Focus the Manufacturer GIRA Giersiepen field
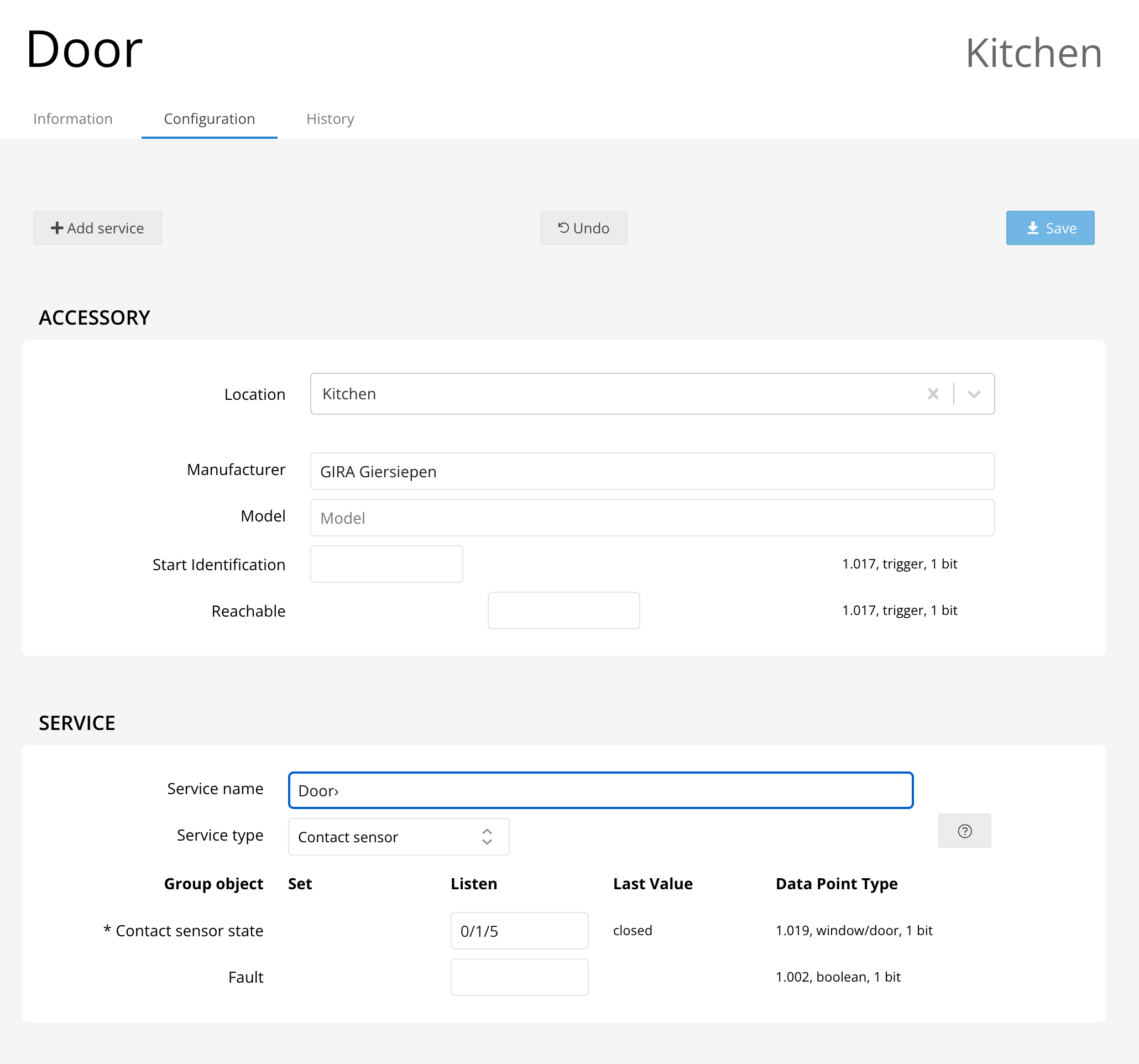This screenshot has height=1064, width=1139. [x=652, y=471]
